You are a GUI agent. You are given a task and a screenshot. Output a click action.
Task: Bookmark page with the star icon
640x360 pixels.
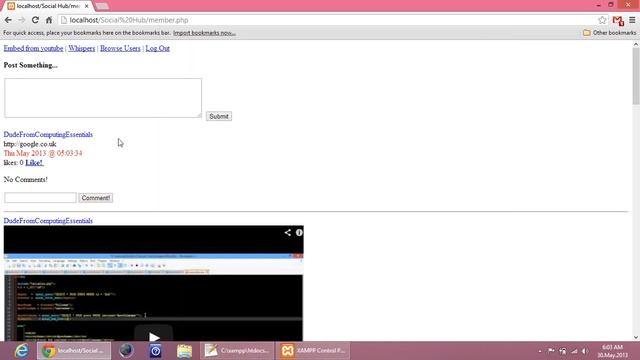(x=602, y=20)
